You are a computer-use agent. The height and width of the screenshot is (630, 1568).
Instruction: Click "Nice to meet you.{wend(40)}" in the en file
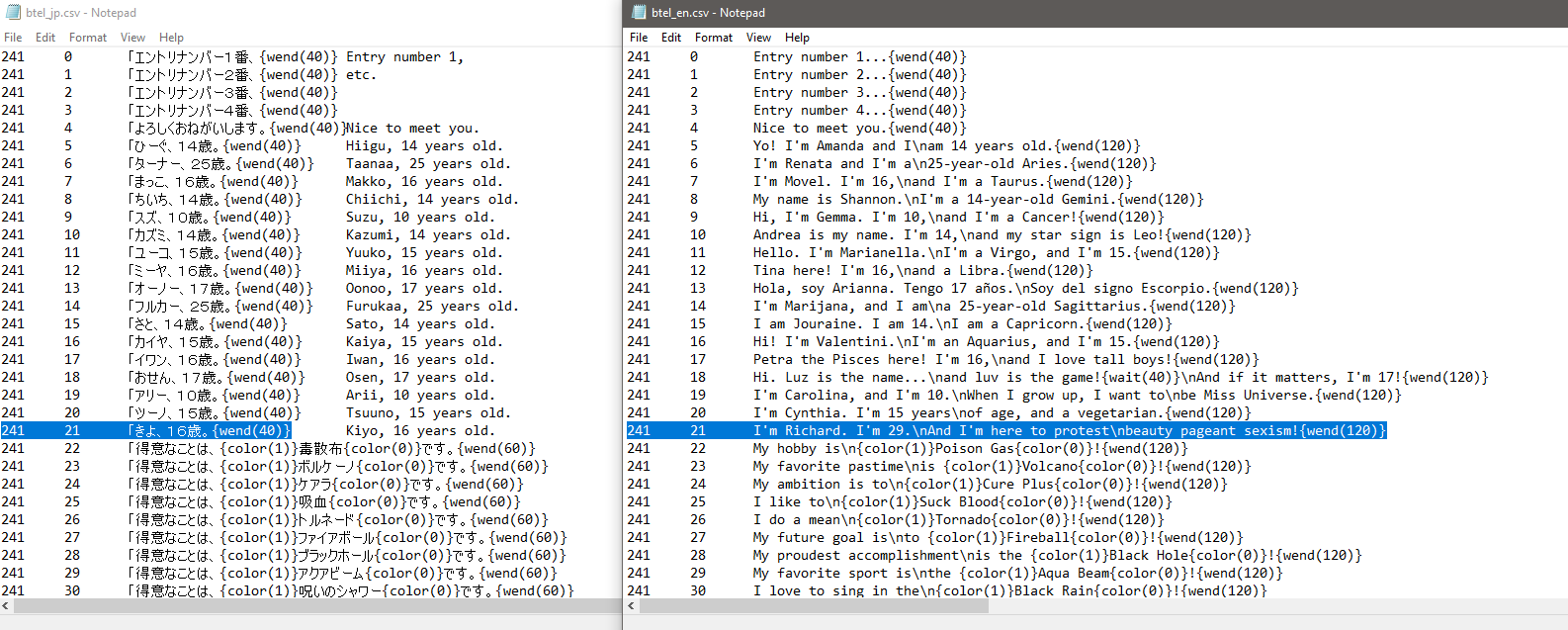tap(859, 128)
